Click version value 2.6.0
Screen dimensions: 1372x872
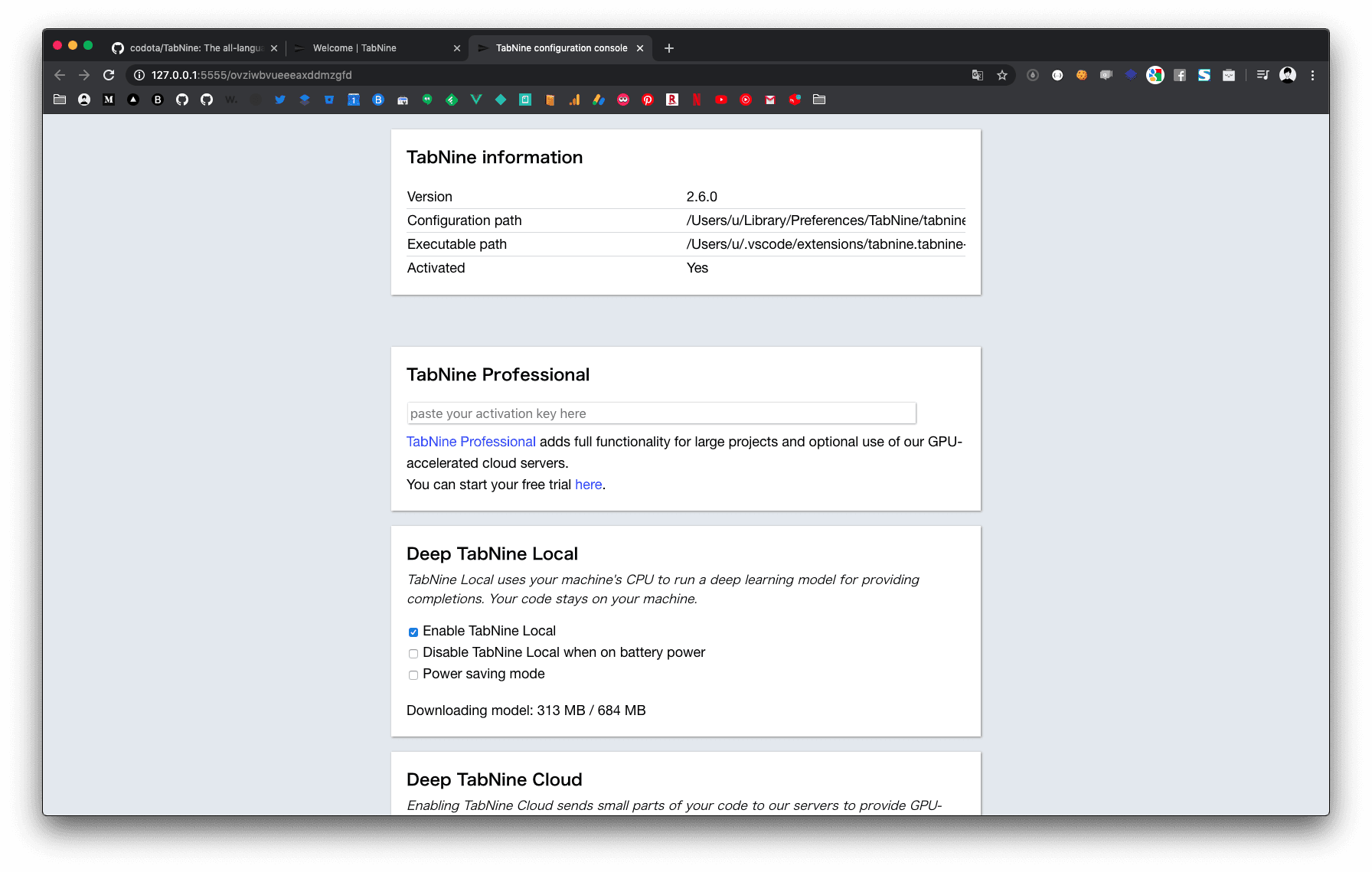pos(702,197)
